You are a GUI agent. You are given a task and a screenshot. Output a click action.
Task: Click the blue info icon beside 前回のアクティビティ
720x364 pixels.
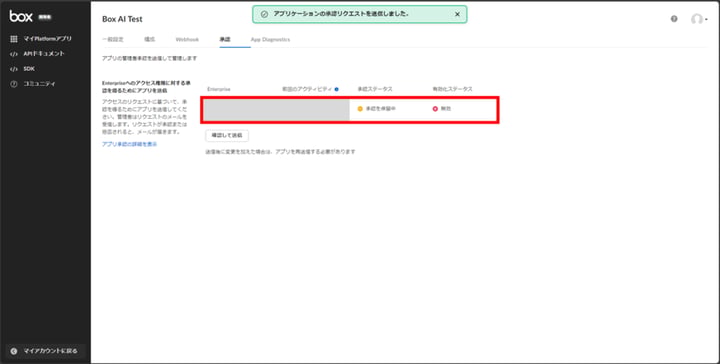(x=337, y=89)
